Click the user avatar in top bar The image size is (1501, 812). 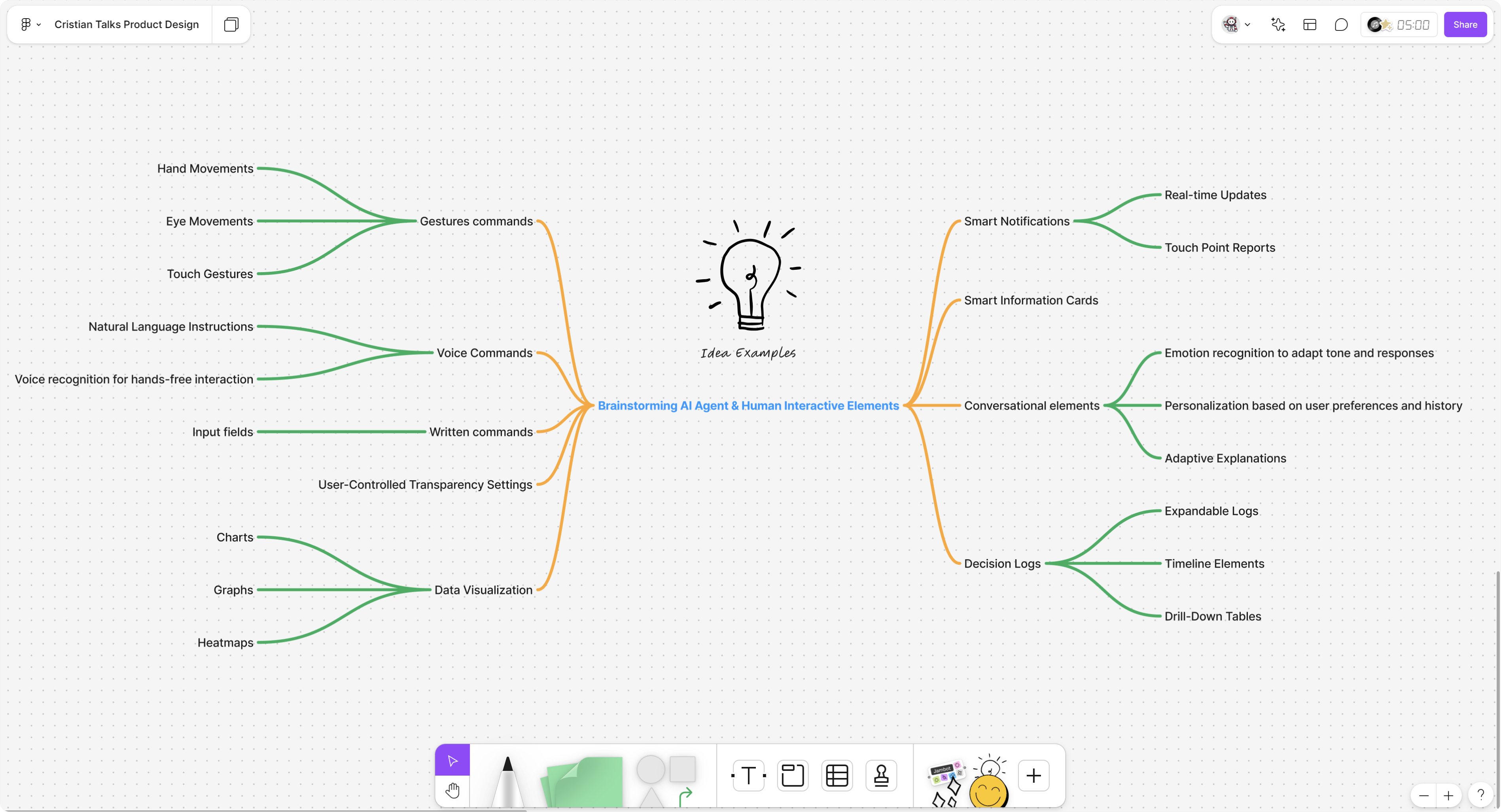tap(1230, 25)
